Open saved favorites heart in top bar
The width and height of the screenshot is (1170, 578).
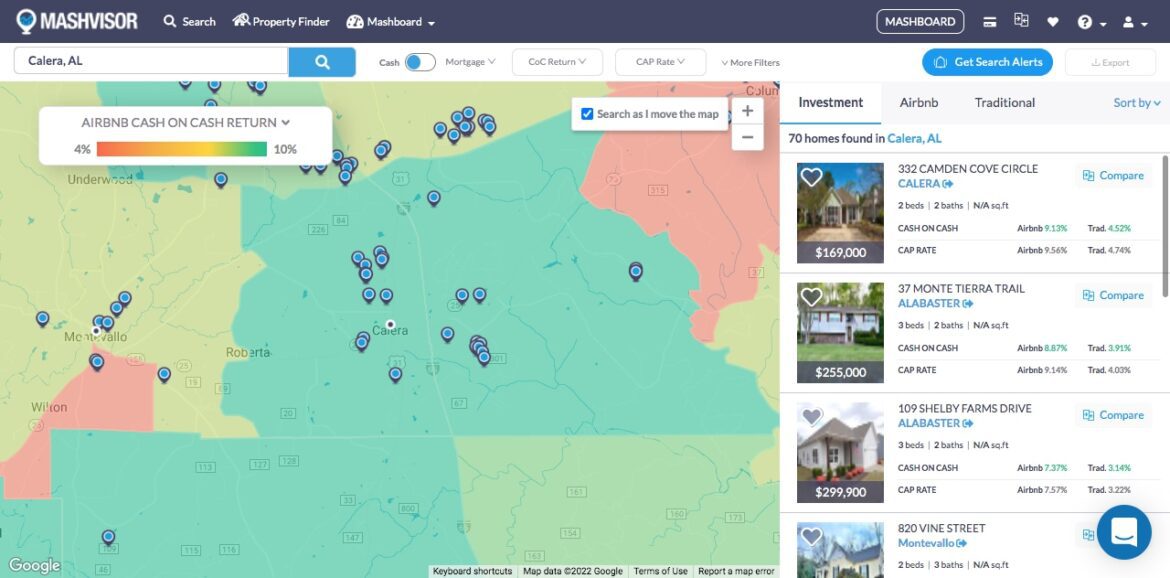[x=1052, y=22]
